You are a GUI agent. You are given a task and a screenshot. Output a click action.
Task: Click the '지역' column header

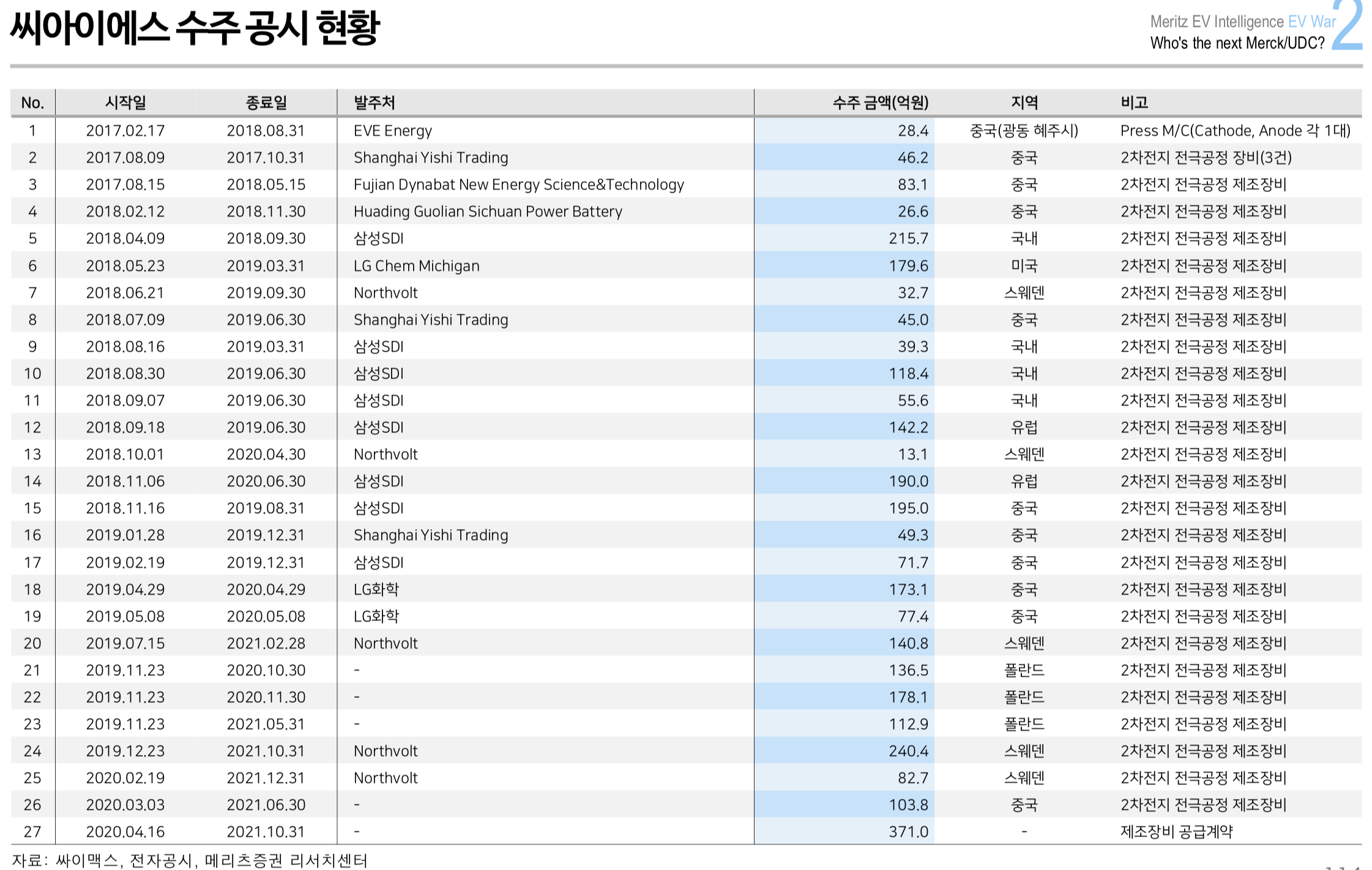click(x=1024, y=103)
